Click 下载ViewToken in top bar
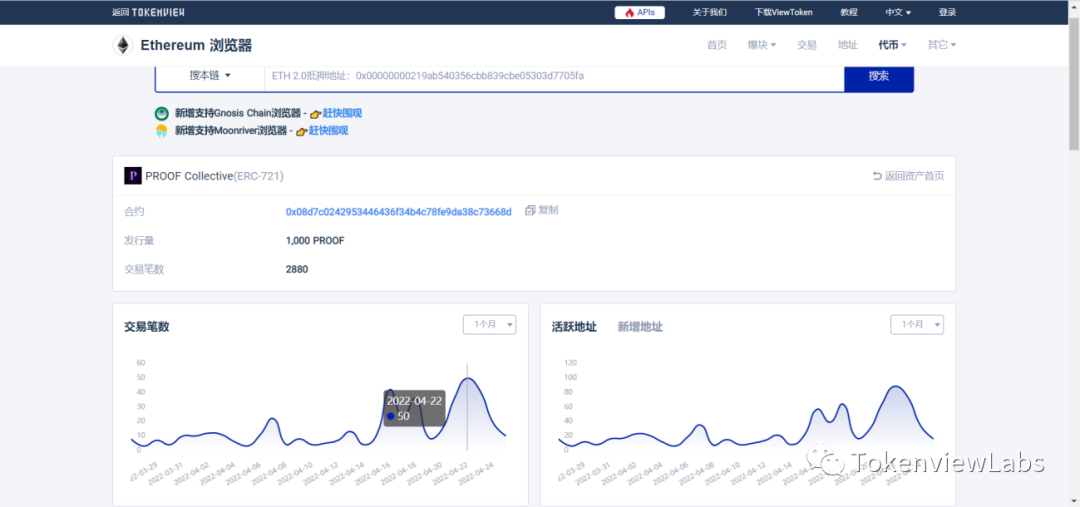The width and height of the screenshot is (1080, 507). 783,12
